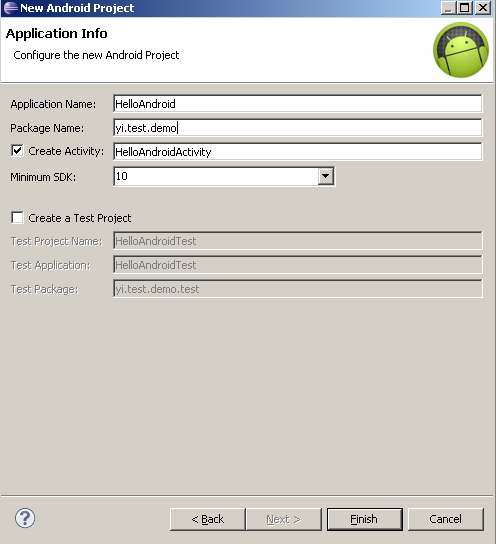Open the Minimum SDK dropdown arrow
The width and height of the screenshot is (496, 544).
click(325, 176)
